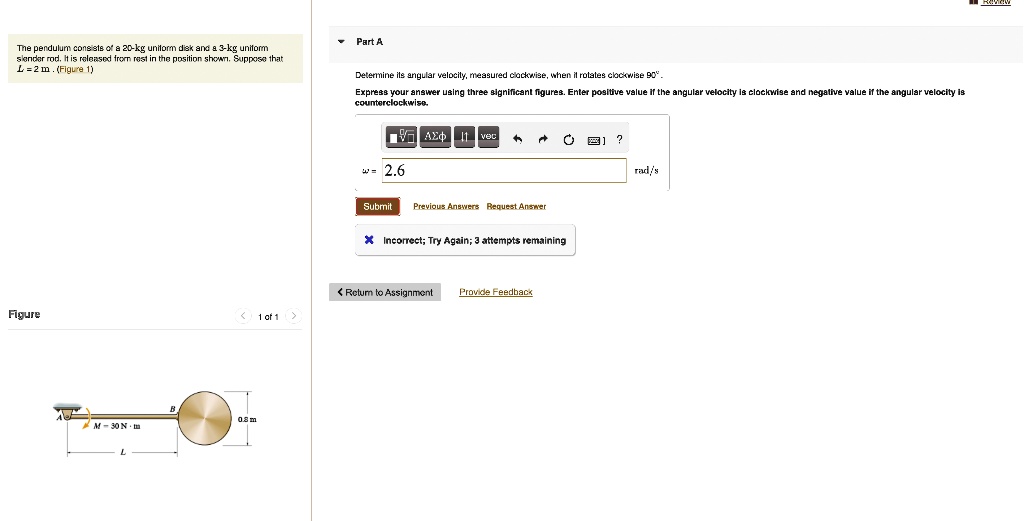Go to the next figure
The width and height of the screenshot is (1024, 521).
coord(294,317)
